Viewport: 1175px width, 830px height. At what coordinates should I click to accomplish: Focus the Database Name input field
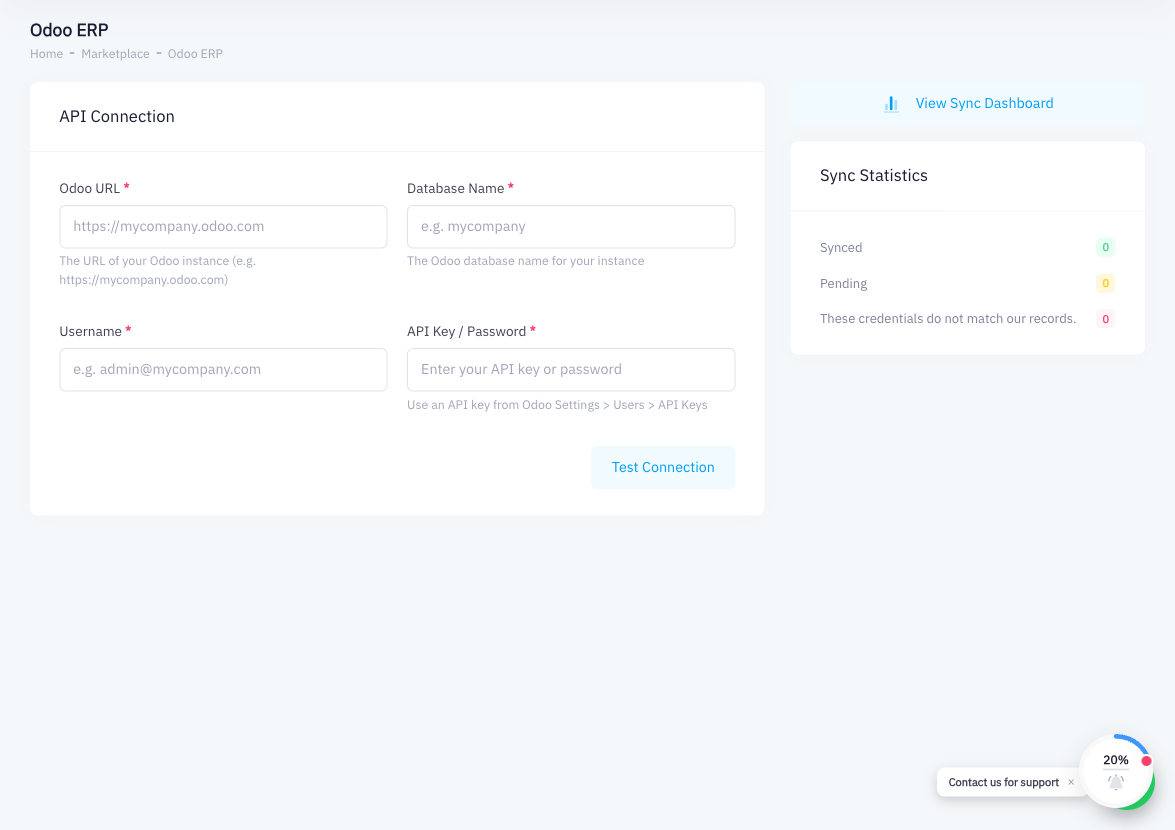tap(571, 227)
